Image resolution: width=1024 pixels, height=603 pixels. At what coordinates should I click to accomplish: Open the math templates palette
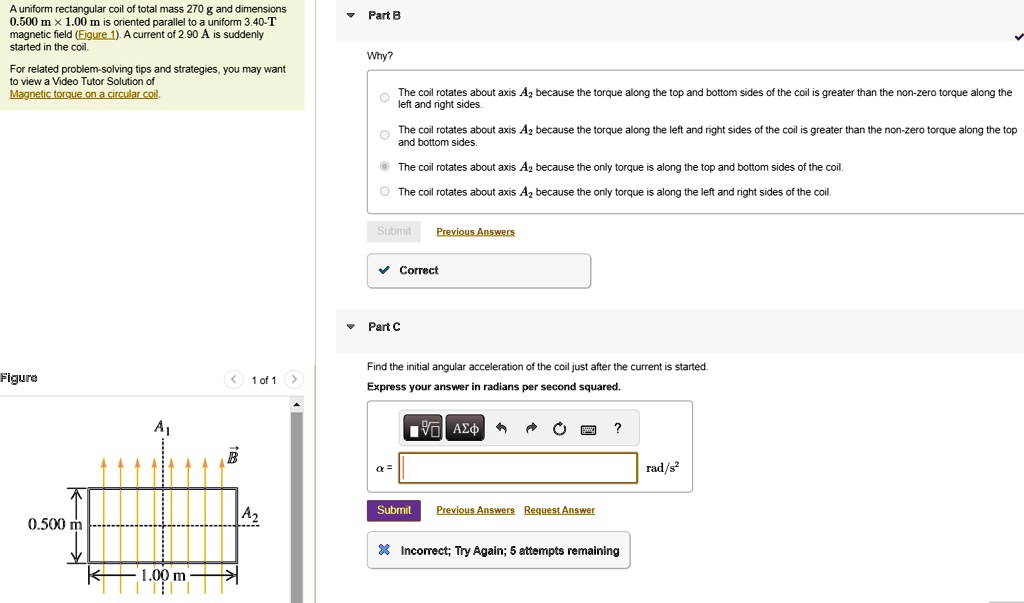click(x=423, y=429)
